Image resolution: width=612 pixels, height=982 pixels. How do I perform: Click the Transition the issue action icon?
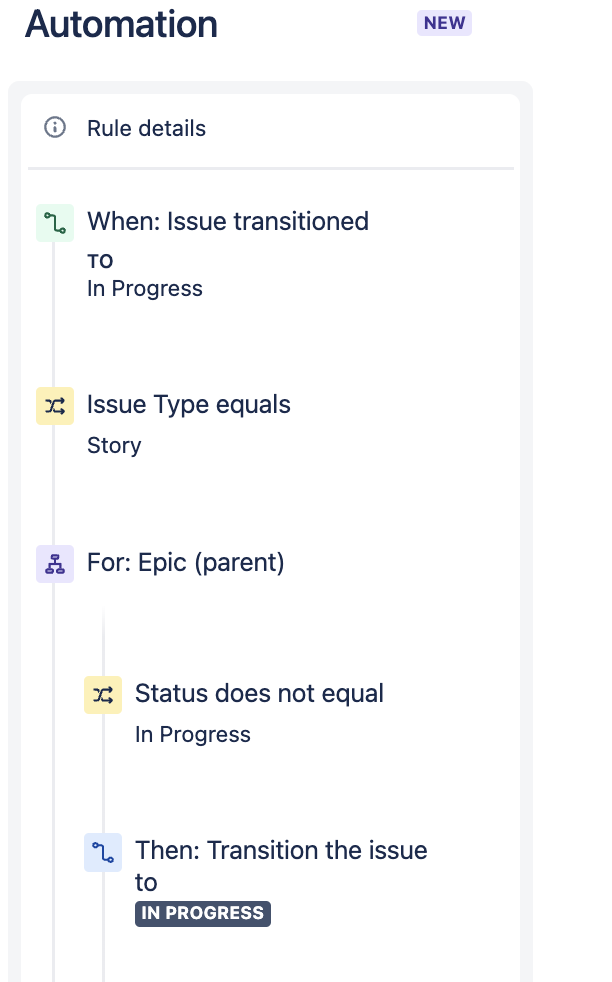tap(103, 852)
